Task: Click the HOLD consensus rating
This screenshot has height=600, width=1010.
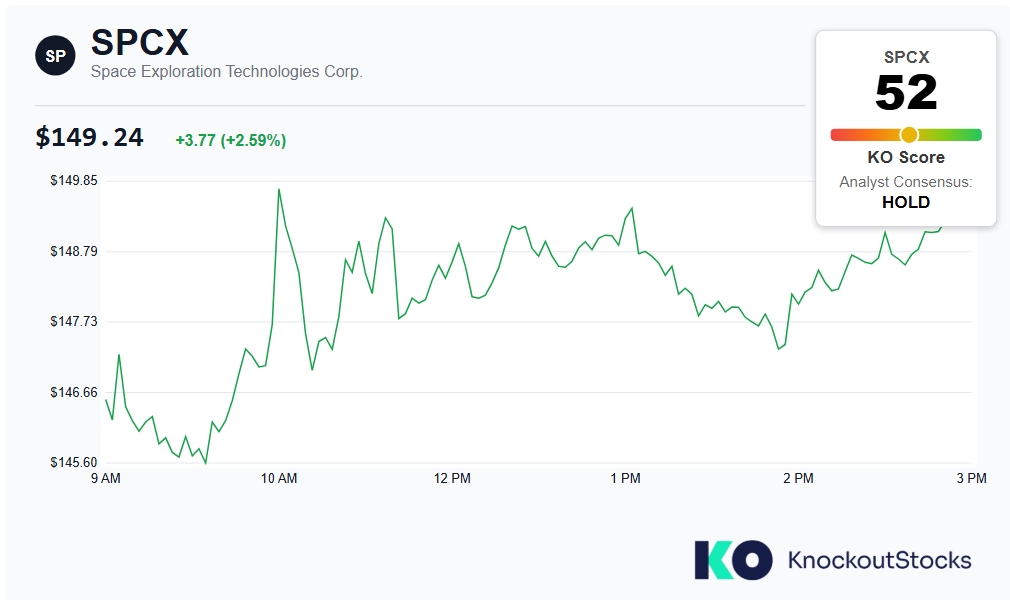Action: tap(906, 202)
